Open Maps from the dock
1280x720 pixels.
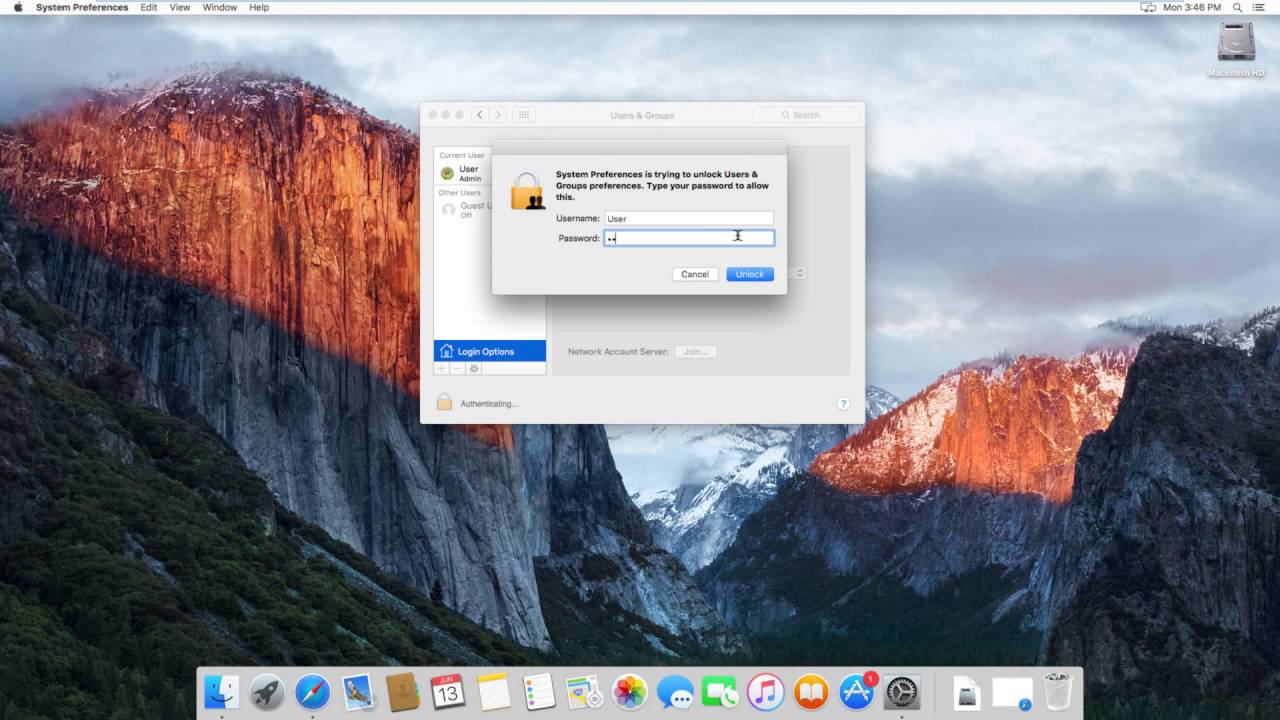[584, 692]
